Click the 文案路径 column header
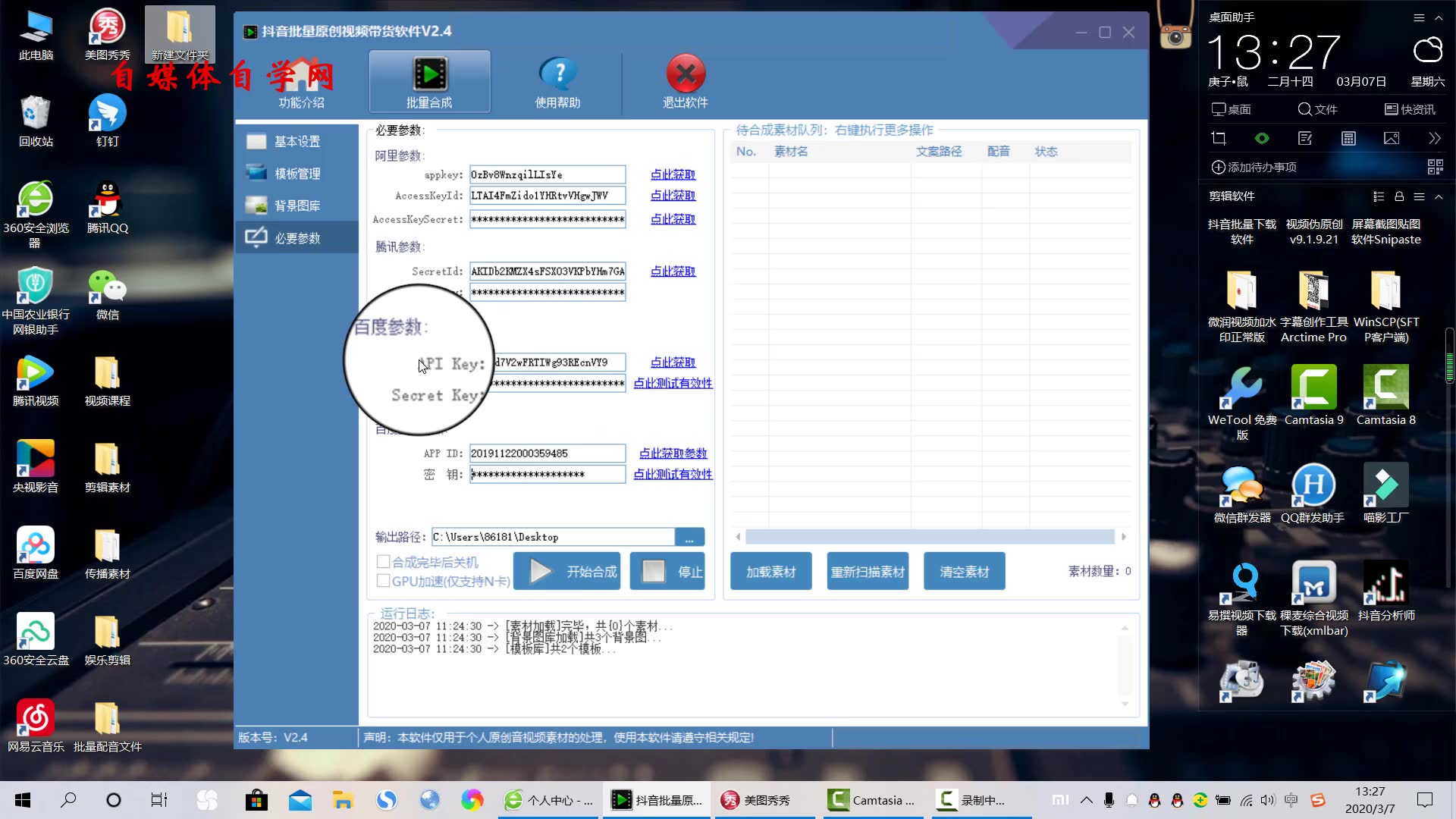 pos(939,152)
